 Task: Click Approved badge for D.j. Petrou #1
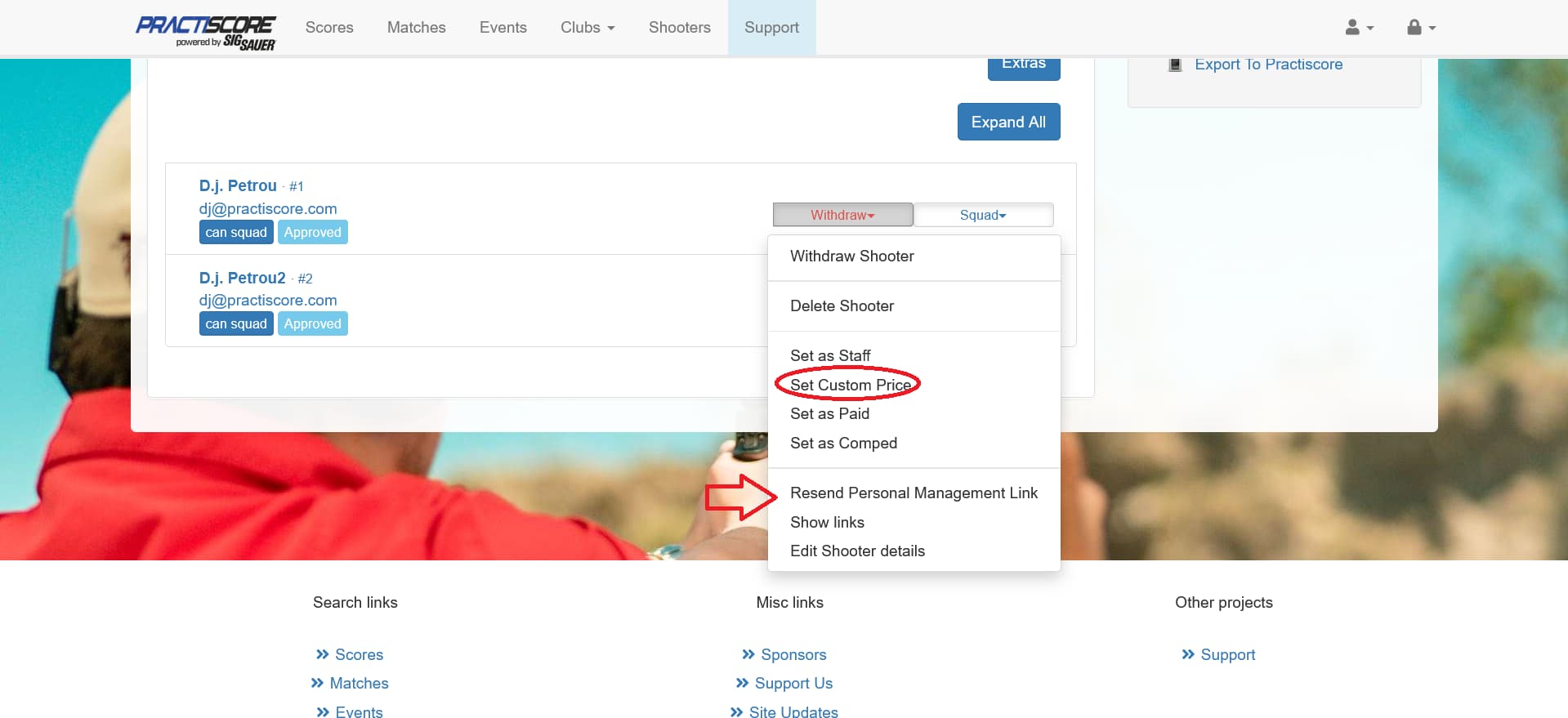tap(313, 232)
